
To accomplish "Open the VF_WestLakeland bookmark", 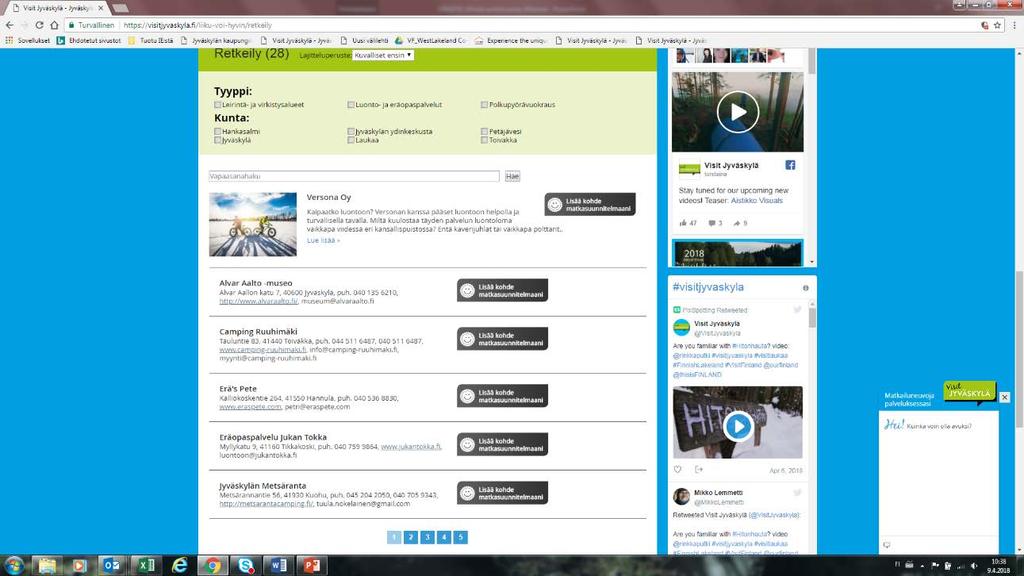I will click(430, 40).
